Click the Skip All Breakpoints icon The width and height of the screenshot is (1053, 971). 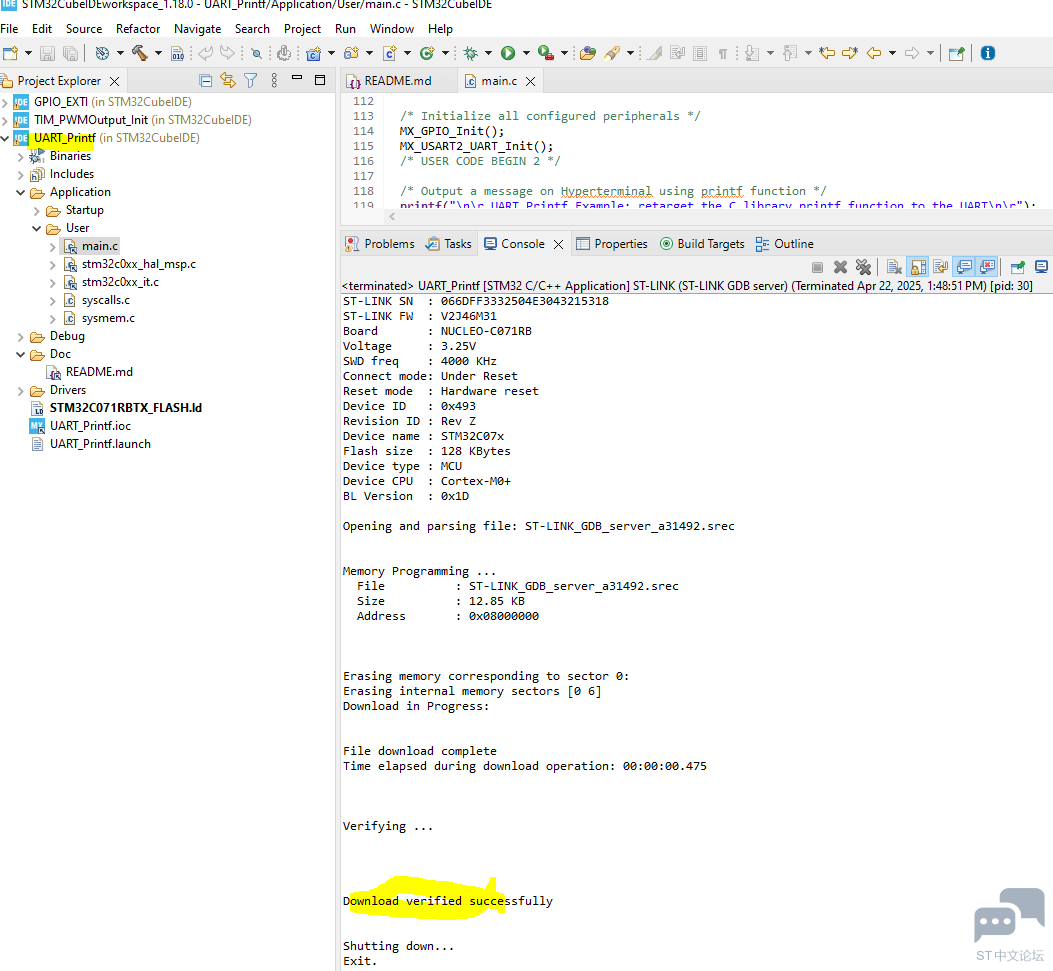click(257, 54)
